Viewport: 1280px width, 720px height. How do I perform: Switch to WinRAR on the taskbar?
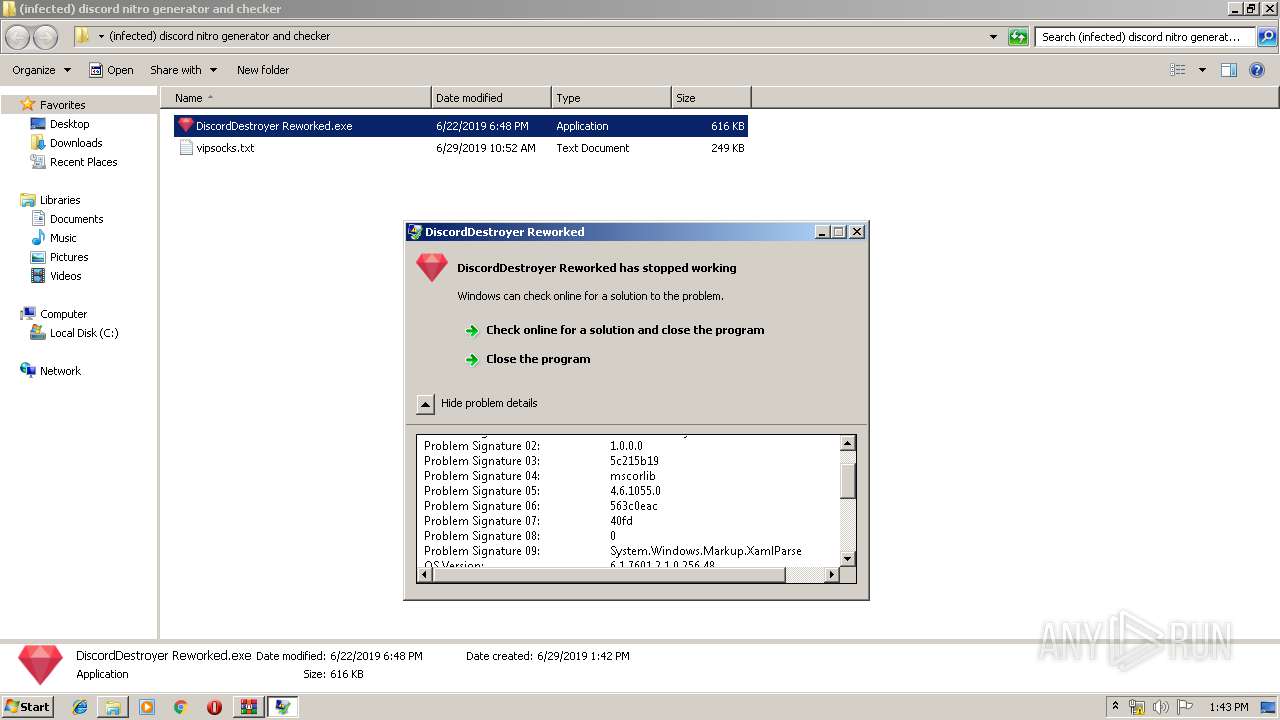(248, 707)
